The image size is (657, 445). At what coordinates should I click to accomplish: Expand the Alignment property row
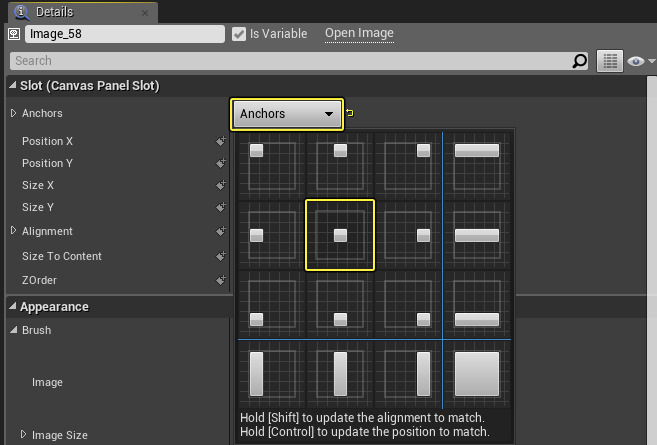click(13, 231)
